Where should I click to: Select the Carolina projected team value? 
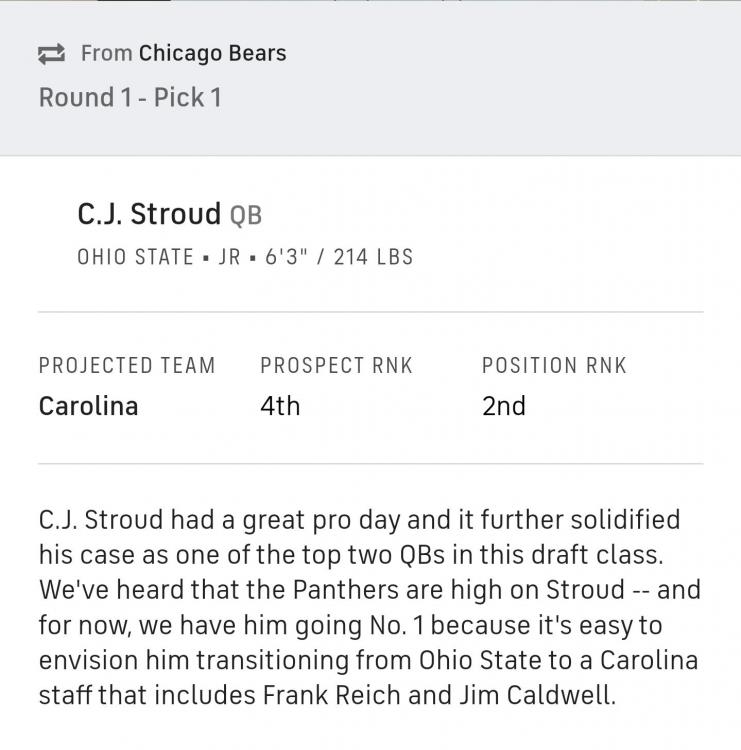[x=89, y=406]
